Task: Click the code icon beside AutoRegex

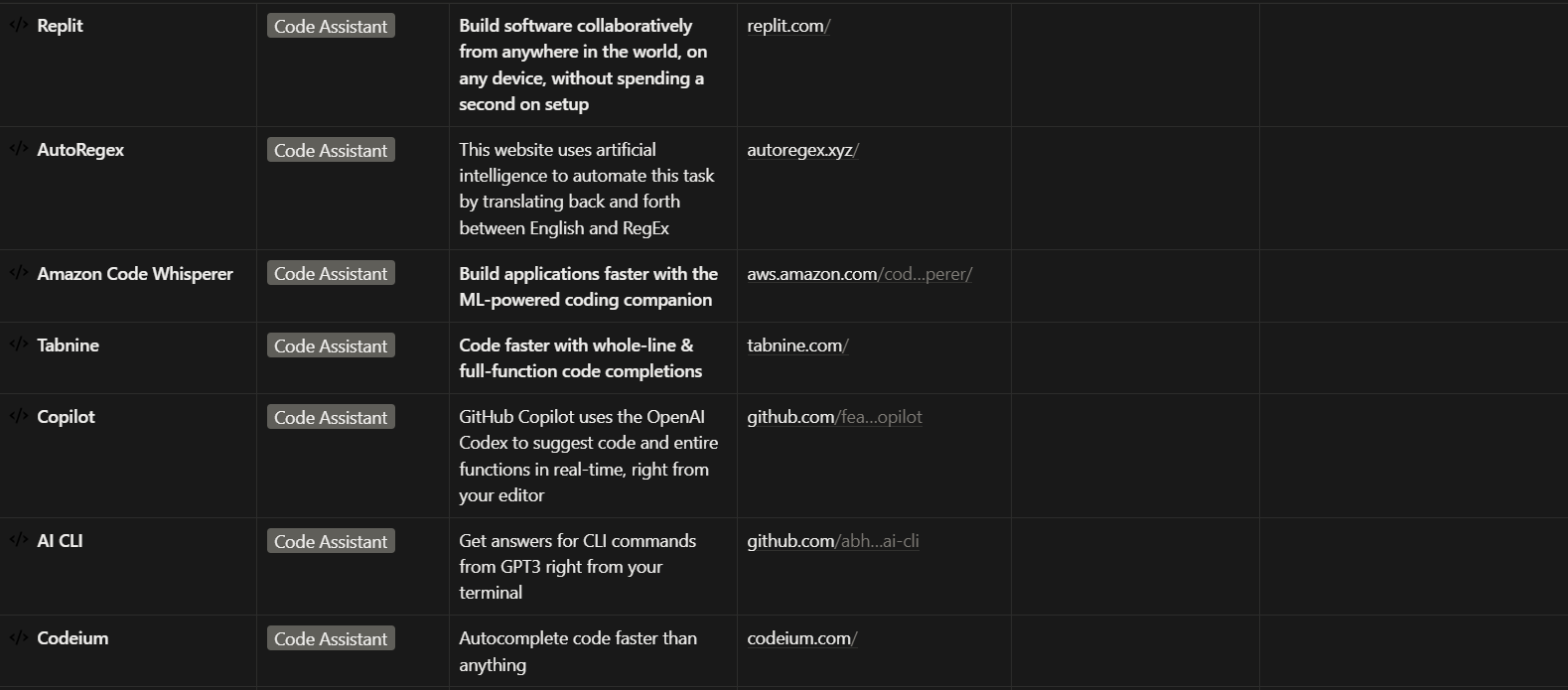Action: [18, 150]
